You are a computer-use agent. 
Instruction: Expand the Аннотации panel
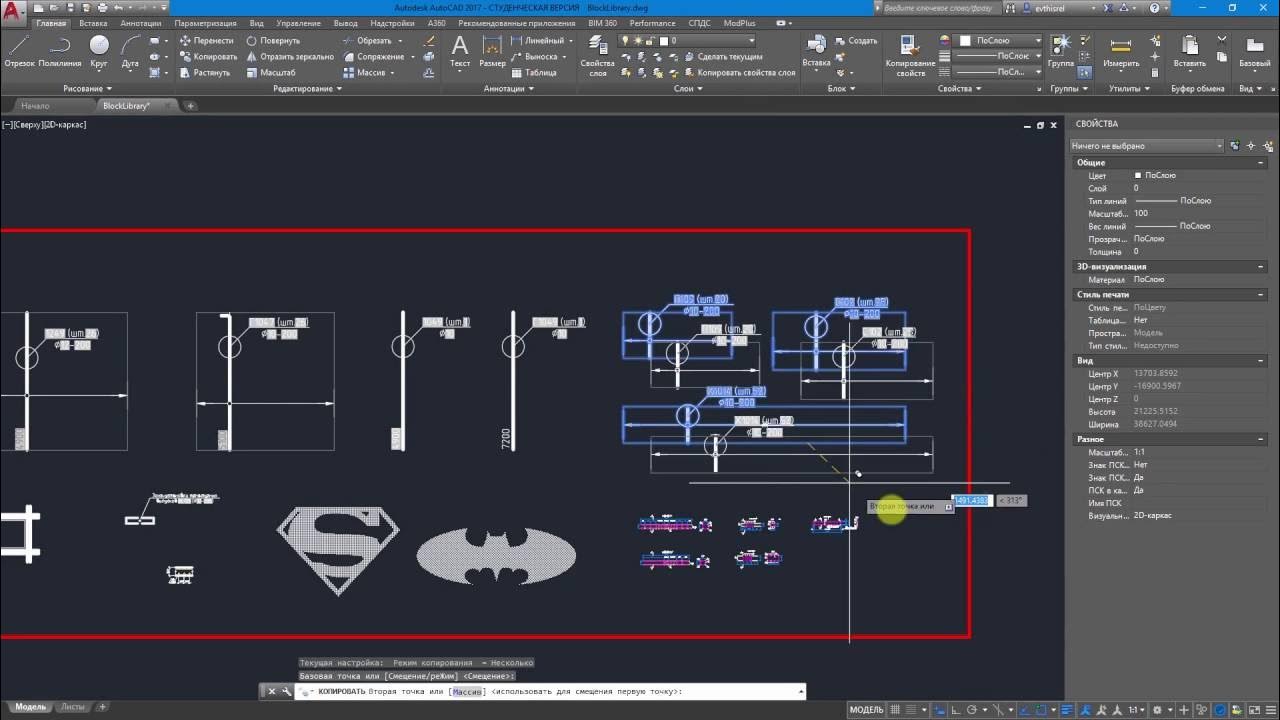click(x=508, y=88)
